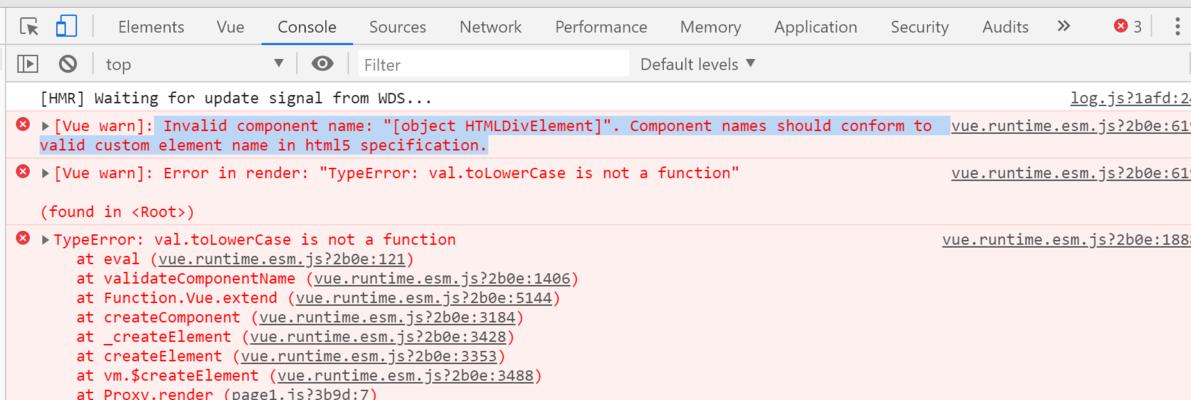Show the console sidebar panel icon
Viewport: 1191px width, 400px height.
[27, 64]
